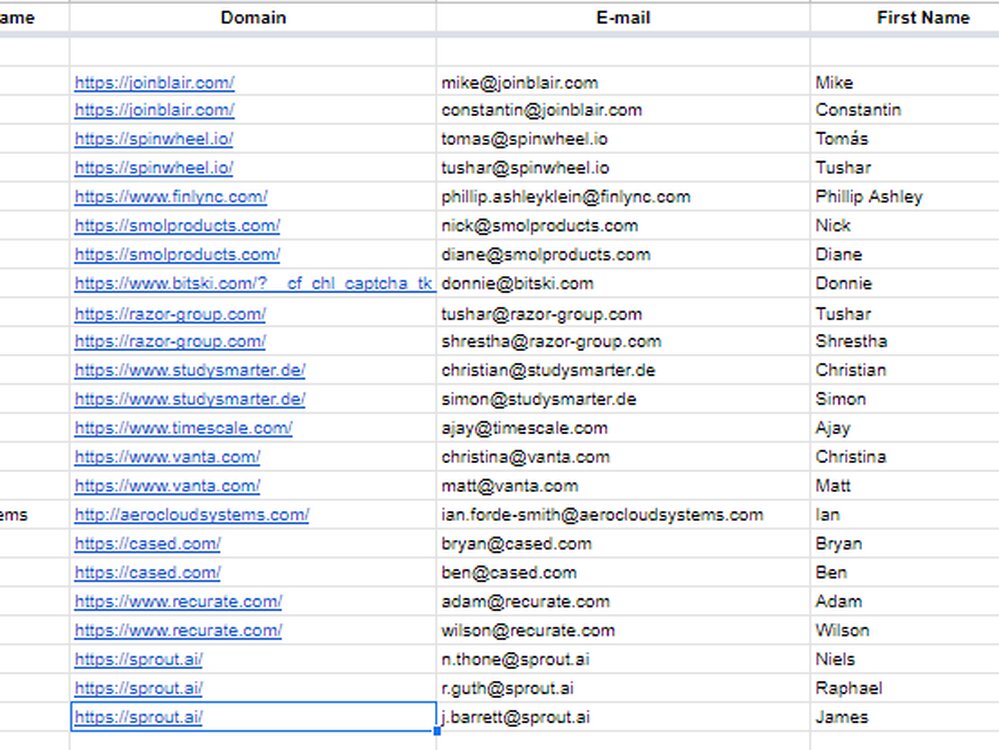Screen dimensions: 999x750
Task: Open the vanta.com link in Matt's row
Action: (x=168, y=486)
